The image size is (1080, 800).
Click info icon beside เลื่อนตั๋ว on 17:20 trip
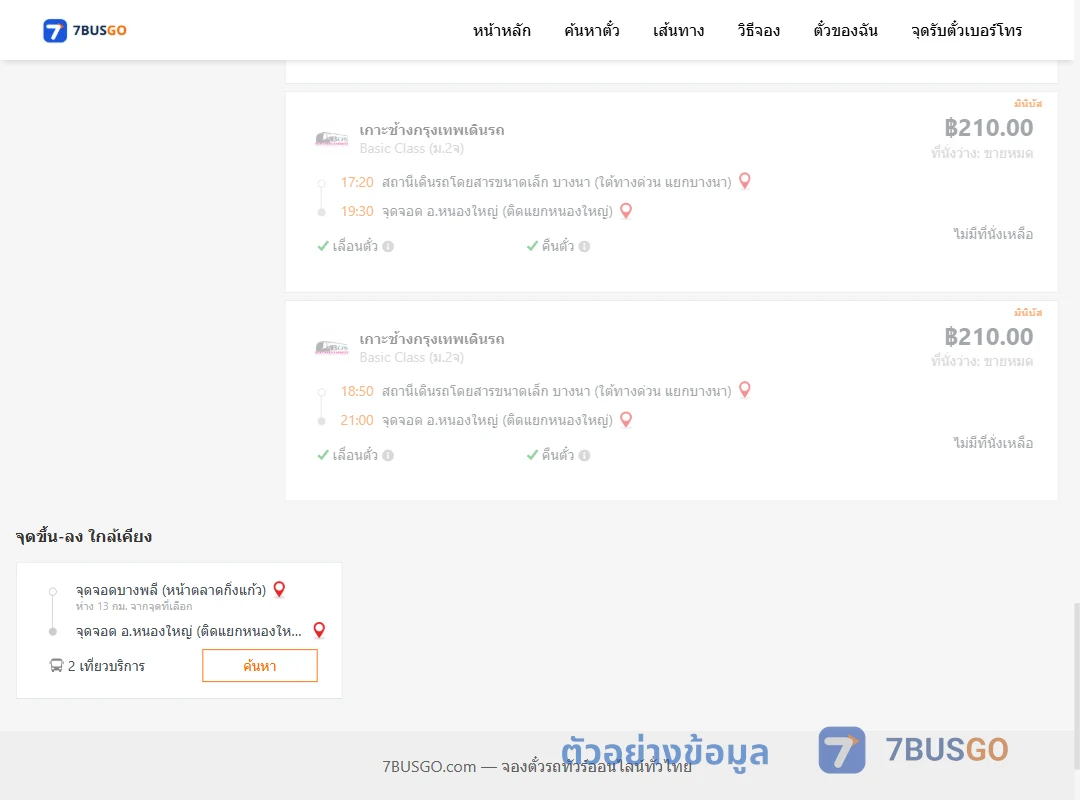[x=388, y=247]
